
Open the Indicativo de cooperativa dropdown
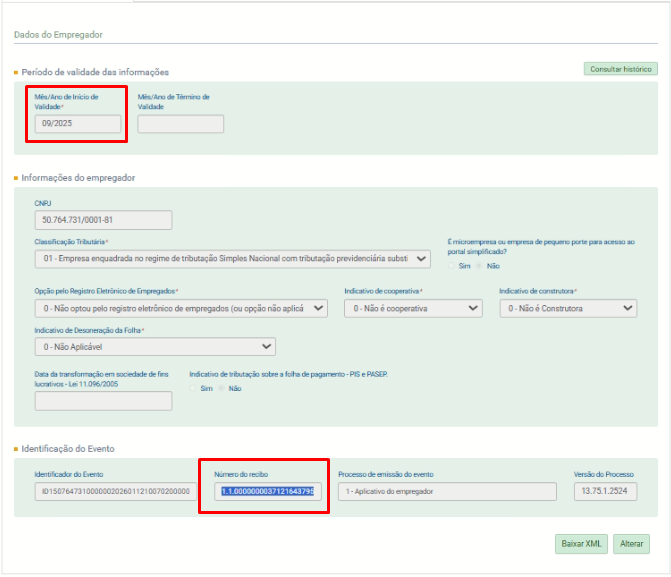pyautogui.click(x=413, y=308)
